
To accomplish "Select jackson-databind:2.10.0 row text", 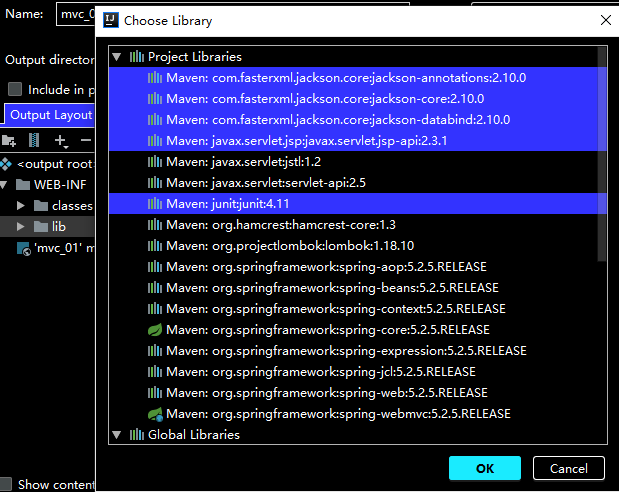I will pyautogui.click(x=338, y=120).
